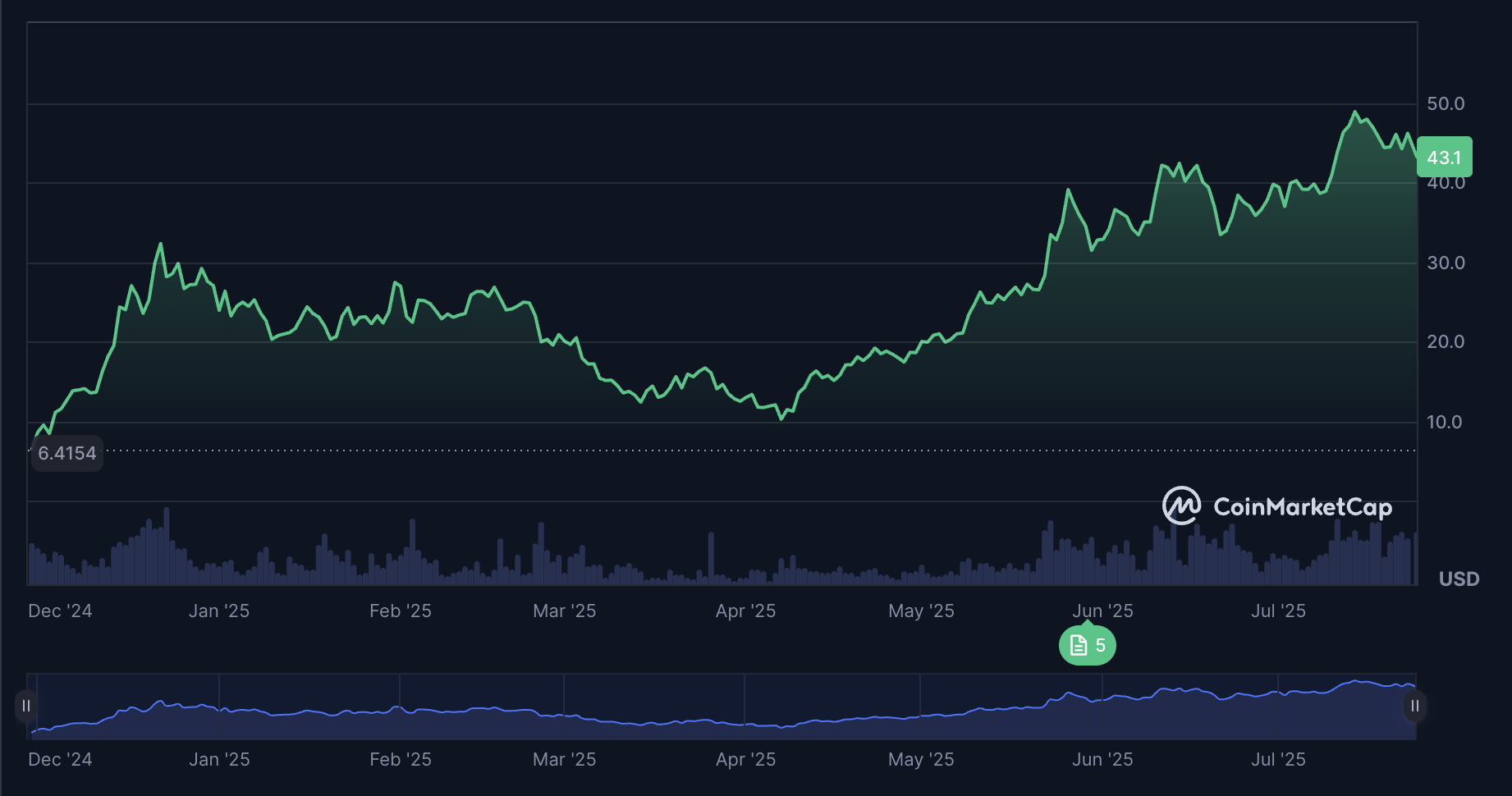Click the price line's July peak point
This screenshot has height=796, width=1512.
(x=1354, y=112)
